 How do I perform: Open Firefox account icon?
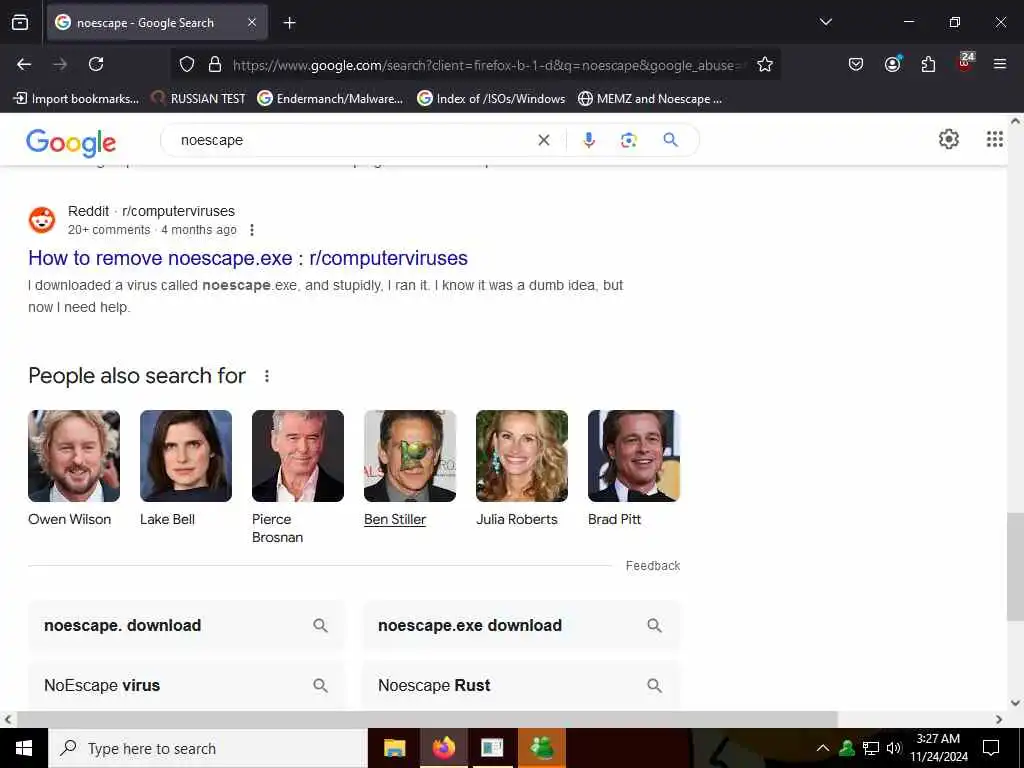pos(892,64)
